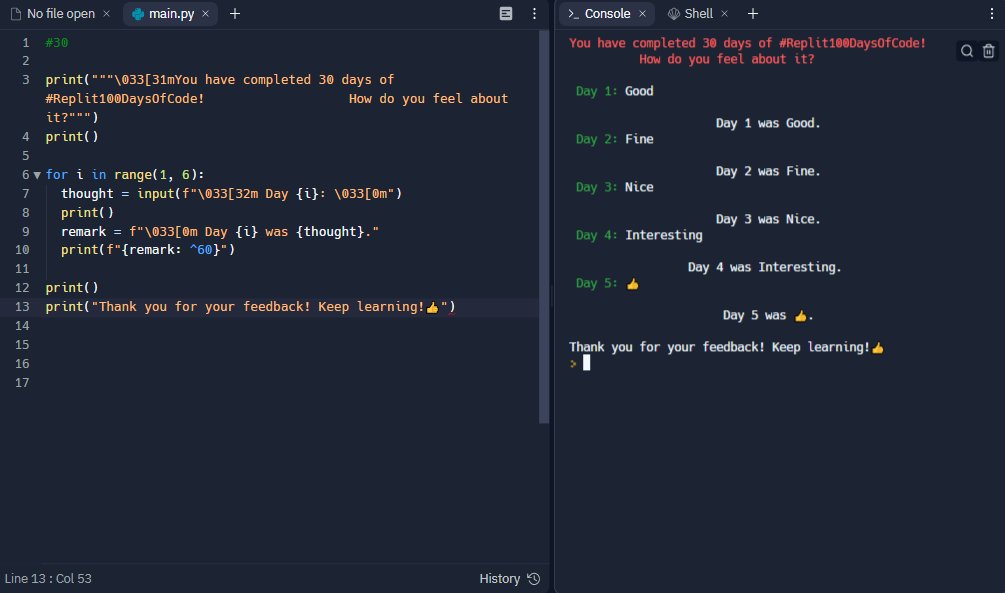Image resolution: width=1005 pixels, height=593 pixels.
Task: Click console line 'Day 5:' thumbs up prompt
Action: coord(607,283)
